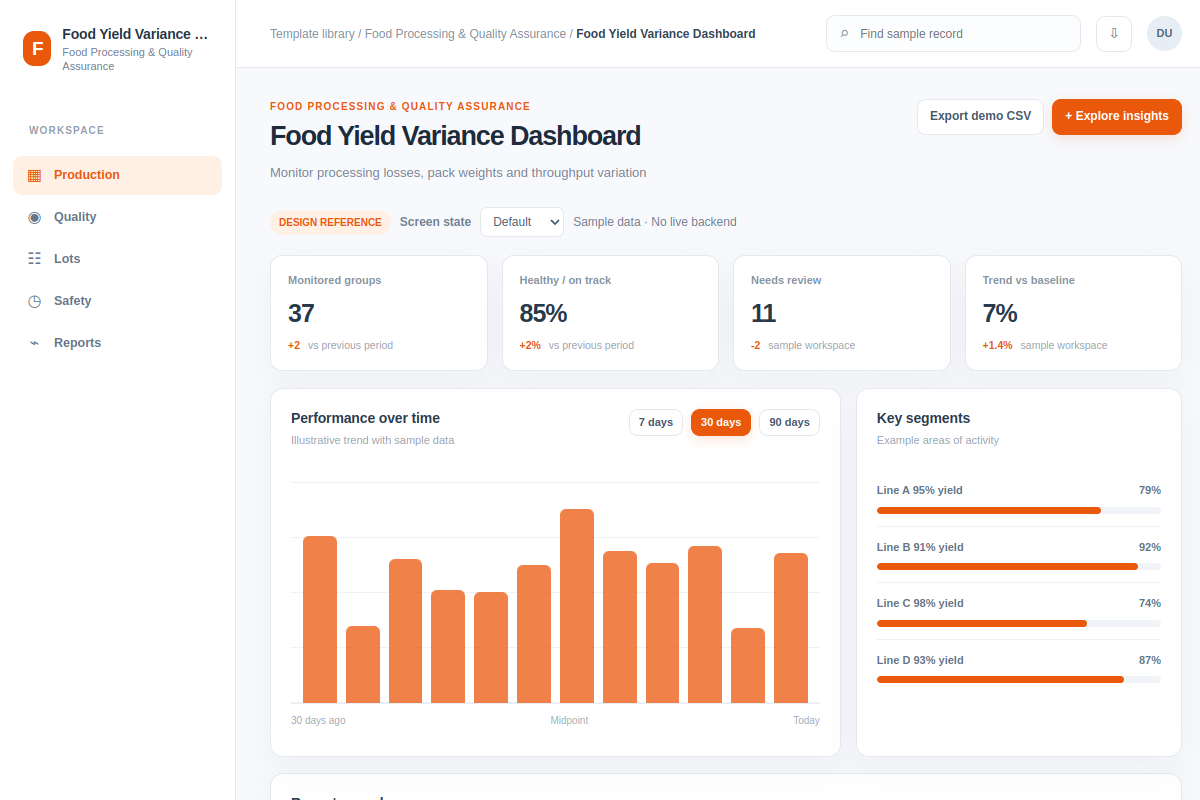Open Food Processing & Quality Assurance breadcrumb
The image size is (1200, 800).
(x=465, y=34)
